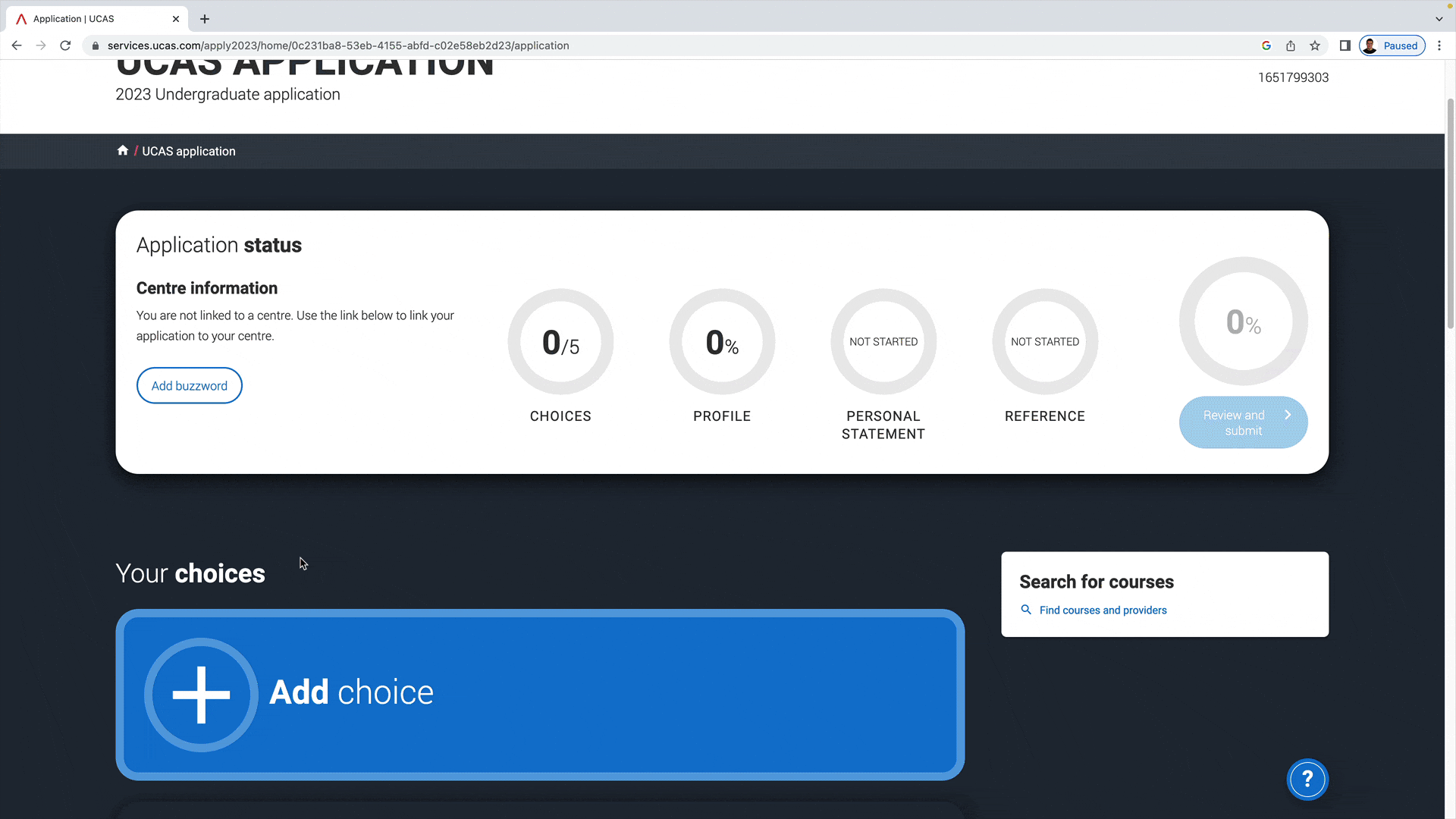Open the Chrome three-dot menu
Viewport: 1456px width, 819px height.
click(1439, 45)
